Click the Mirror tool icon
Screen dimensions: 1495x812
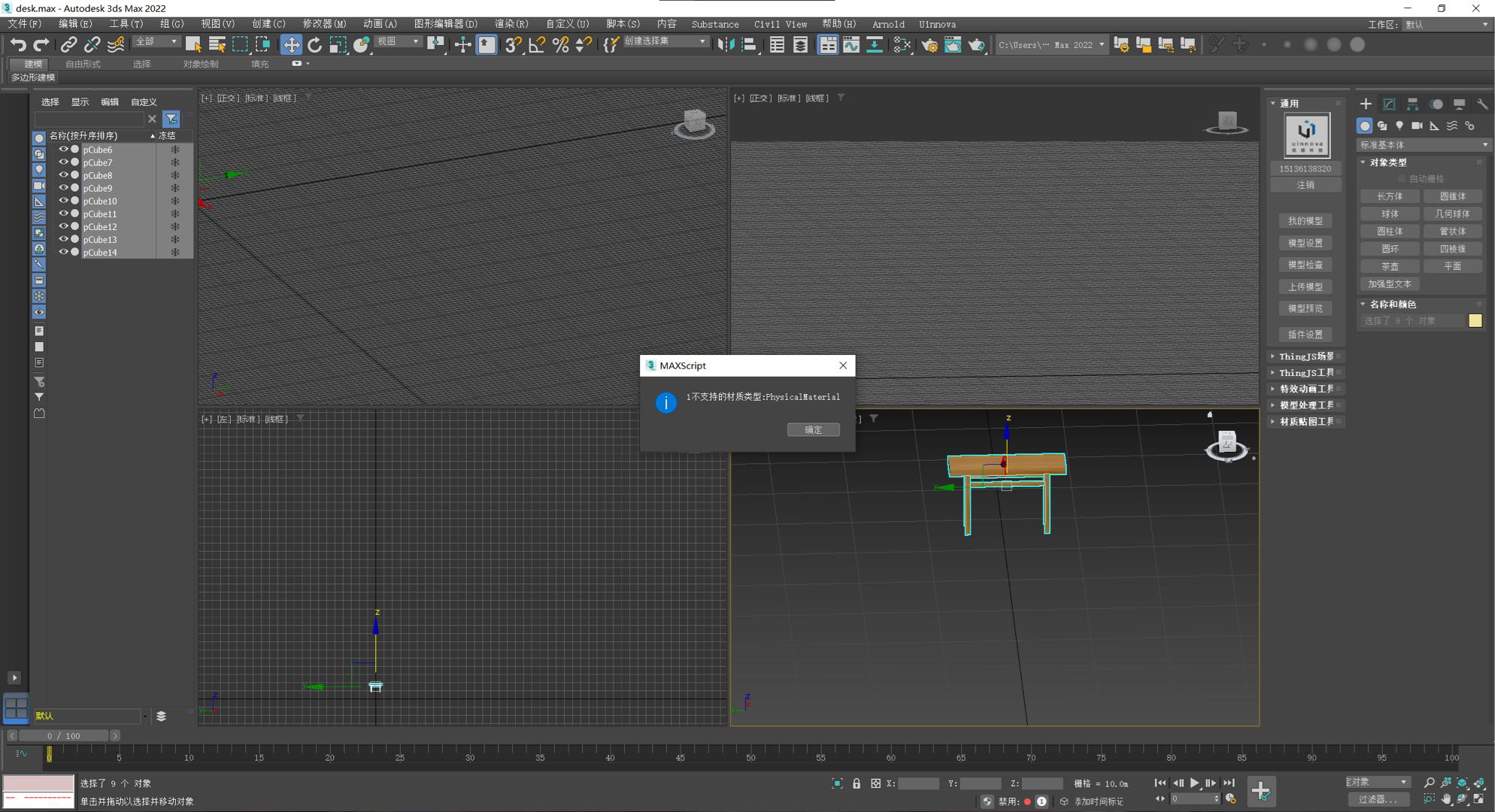click(725, 45)
